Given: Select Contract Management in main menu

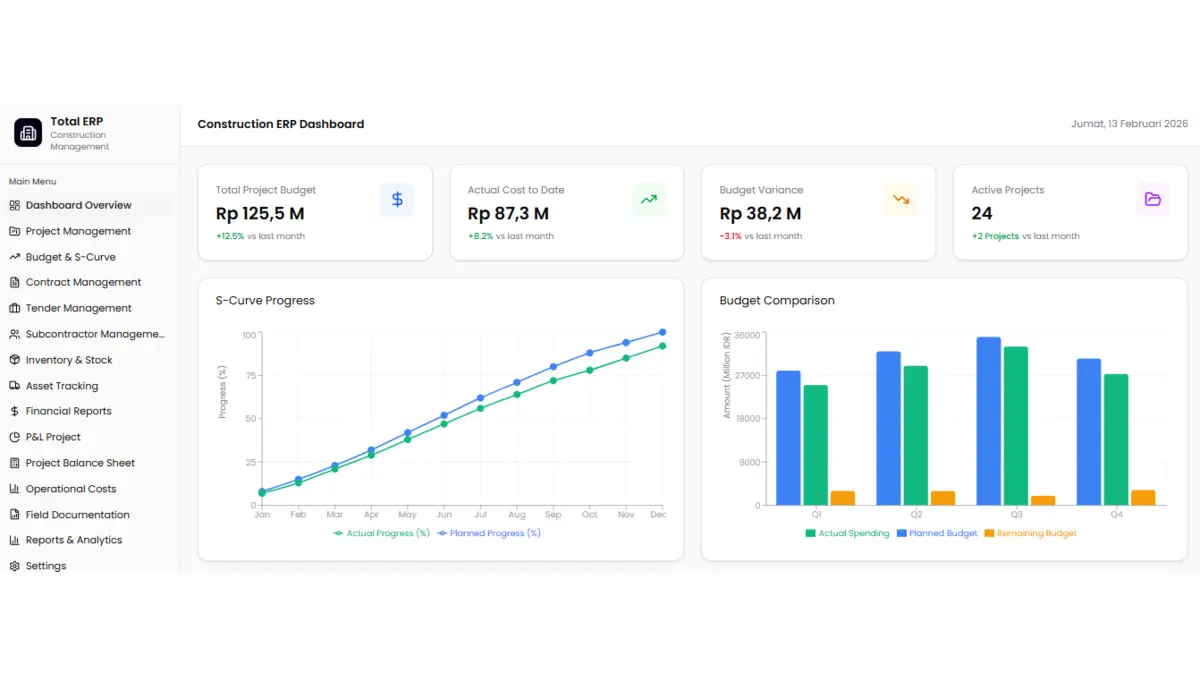Looking at the screenshot, I should click(x=83, y=283).
